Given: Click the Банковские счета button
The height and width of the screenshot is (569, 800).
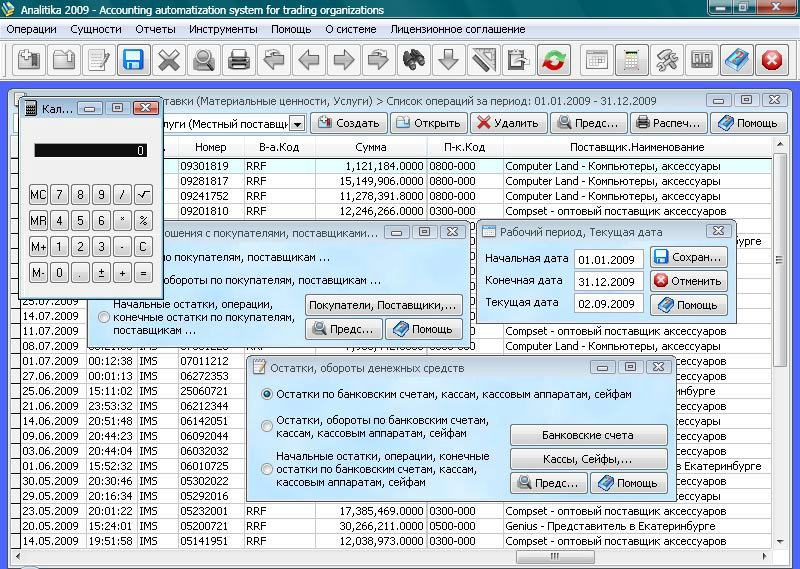Looking at the screenshot, I should (588, 435).
